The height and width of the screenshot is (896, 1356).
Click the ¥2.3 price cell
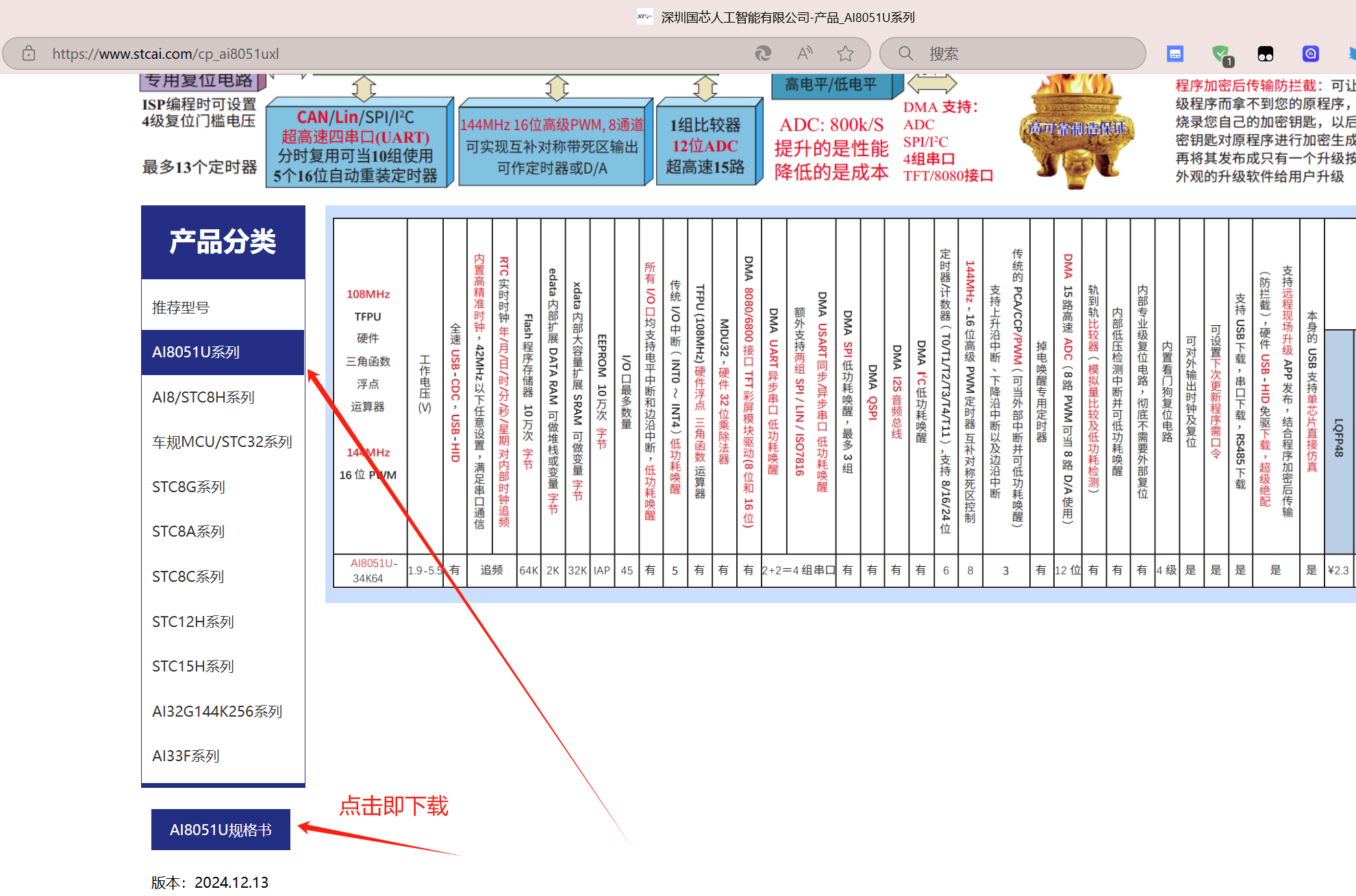[x=1338, y=570]
